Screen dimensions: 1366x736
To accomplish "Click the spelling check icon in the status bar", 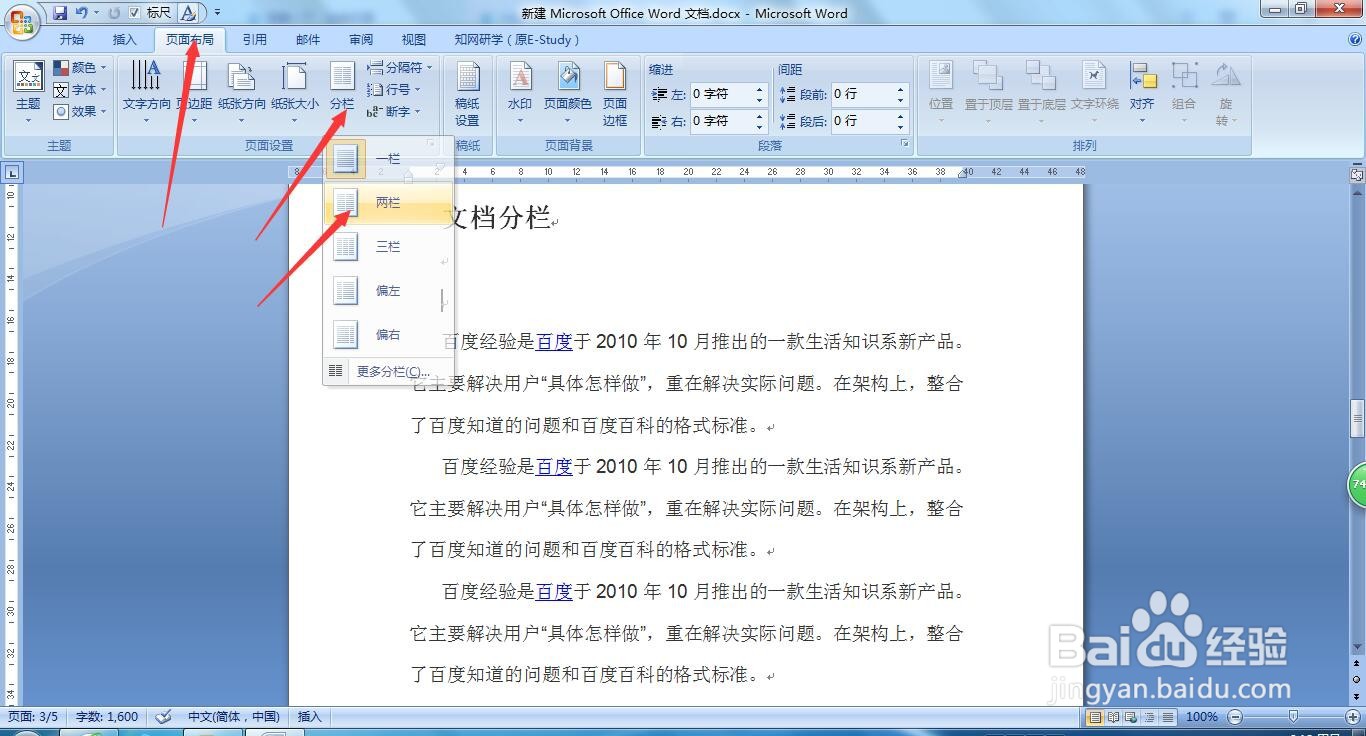I will [163, 716].
